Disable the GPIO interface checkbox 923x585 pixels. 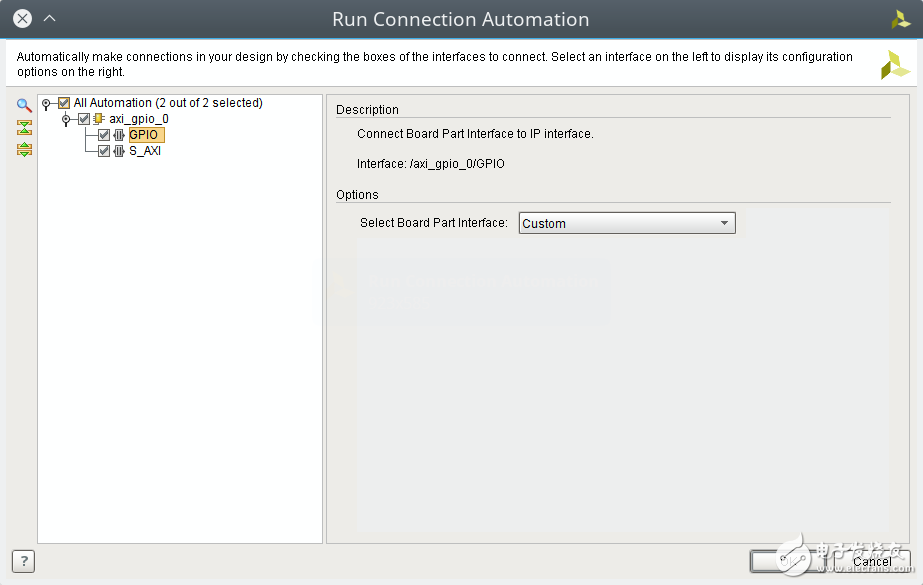pos(104,135)
